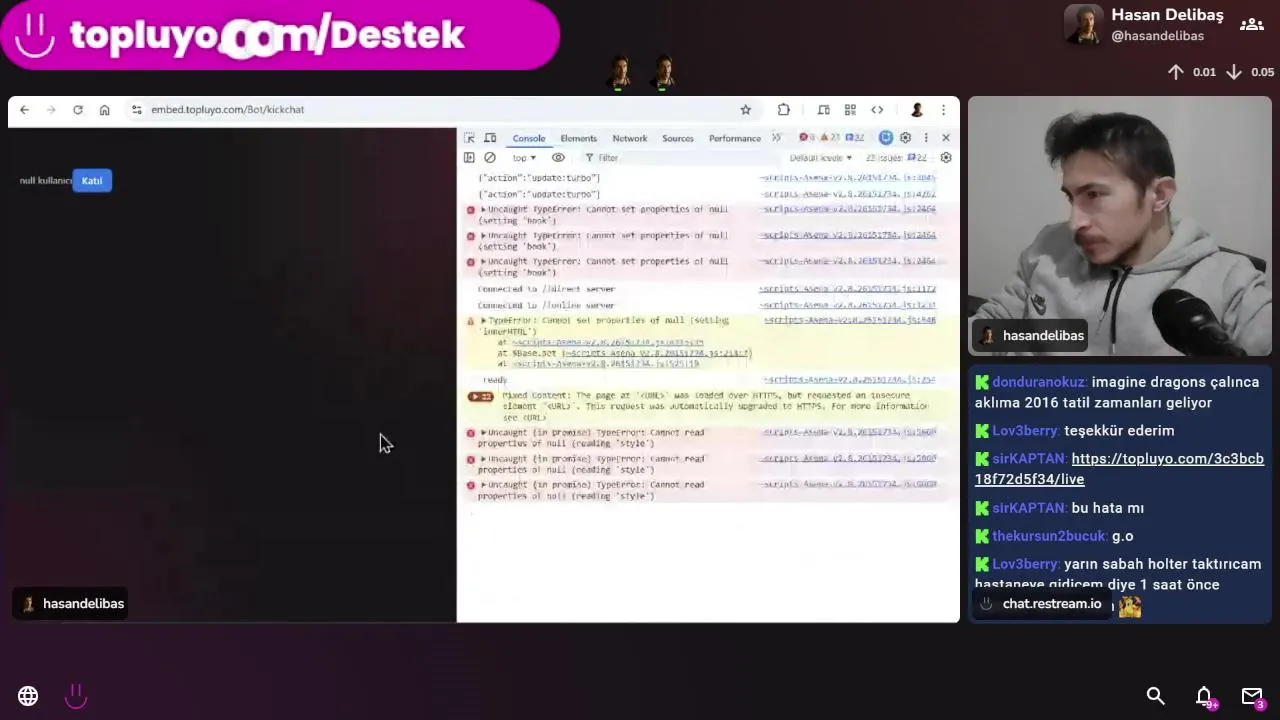
Task: Click the chat.restream.io label
Action: click(1040, 604)
